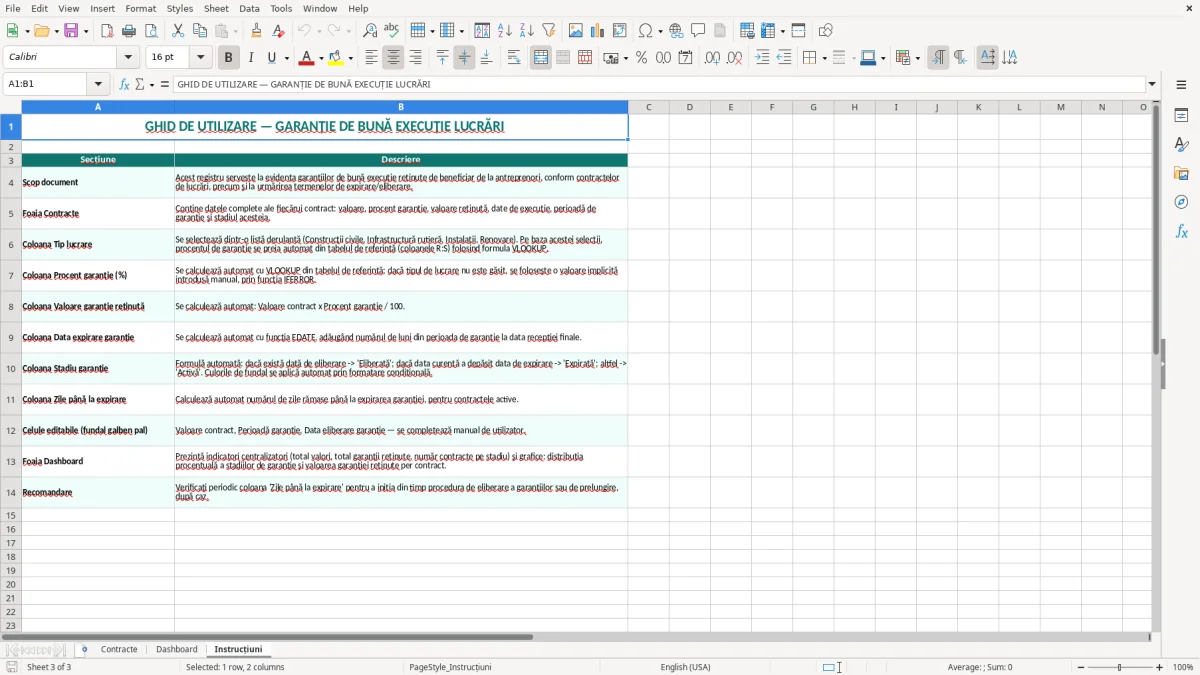Viewport: 1200px width, 675px height.
Task: Sort descending
Action: click(526, 31)
